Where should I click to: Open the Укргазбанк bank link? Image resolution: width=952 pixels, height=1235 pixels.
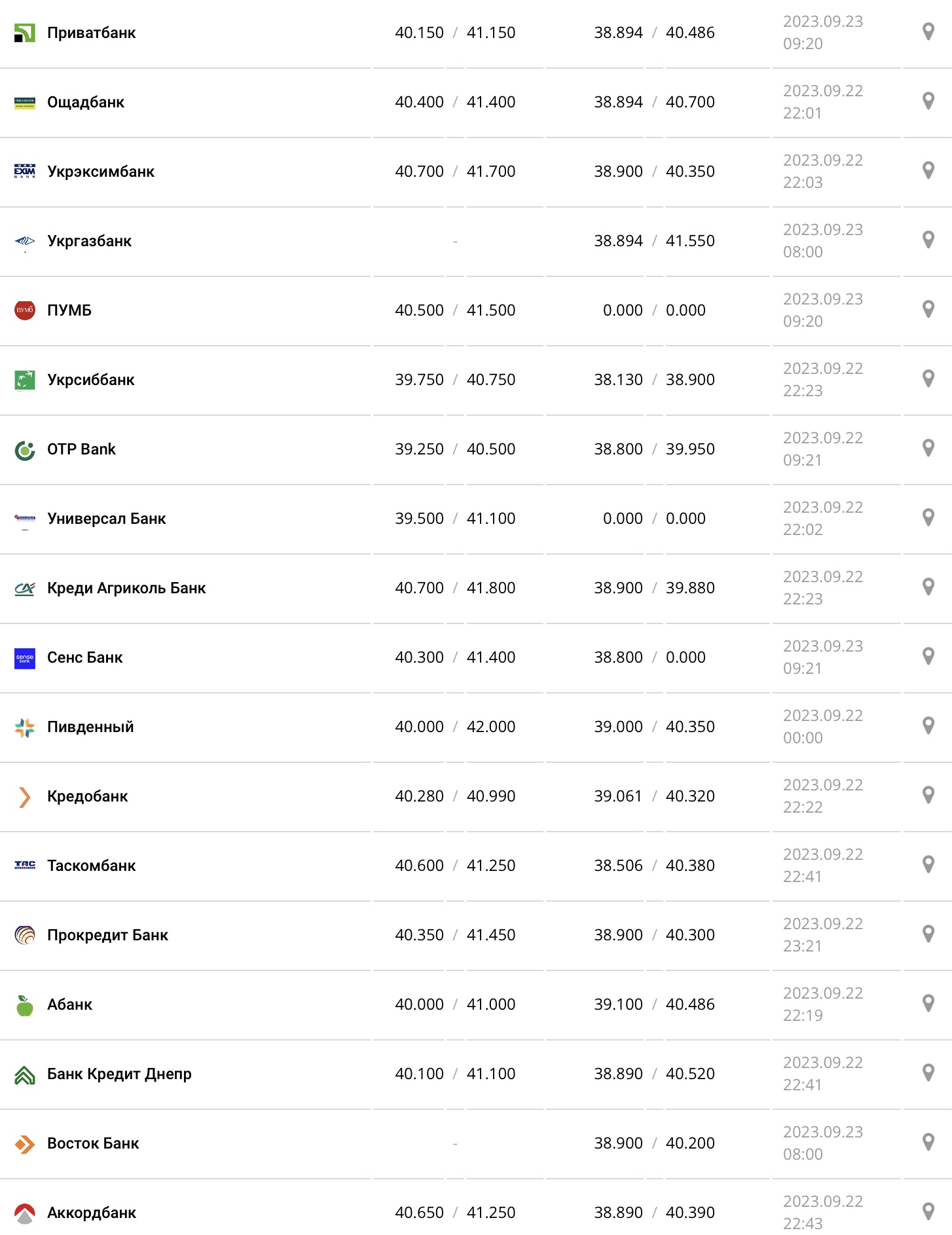pyautogui.click(x=89, y=241)
